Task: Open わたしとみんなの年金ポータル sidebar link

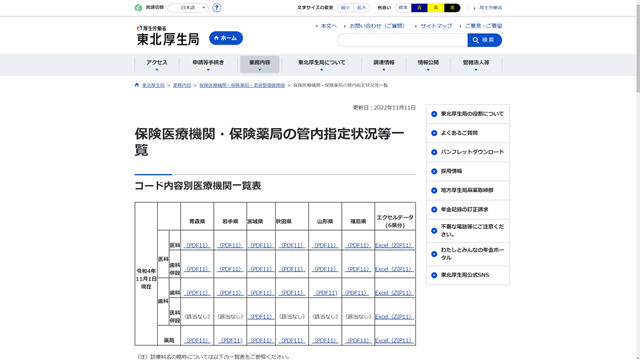Action: click(472, 254)
